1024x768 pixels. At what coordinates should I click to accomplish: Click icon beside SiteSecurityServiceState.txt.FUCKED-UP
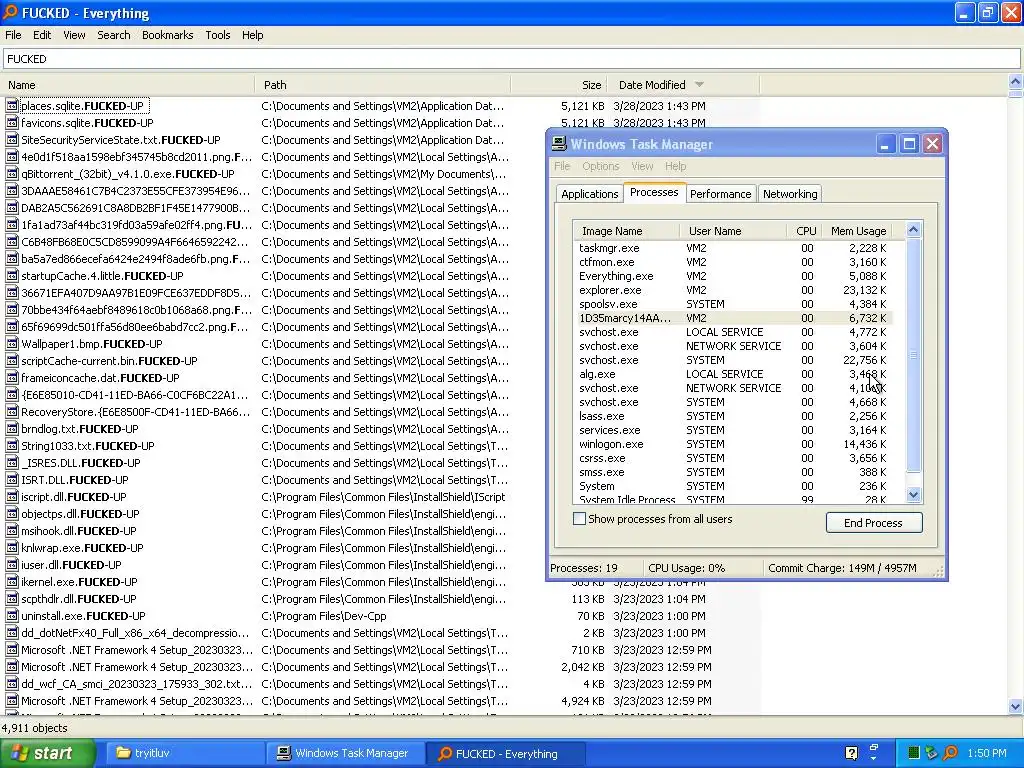12,140
